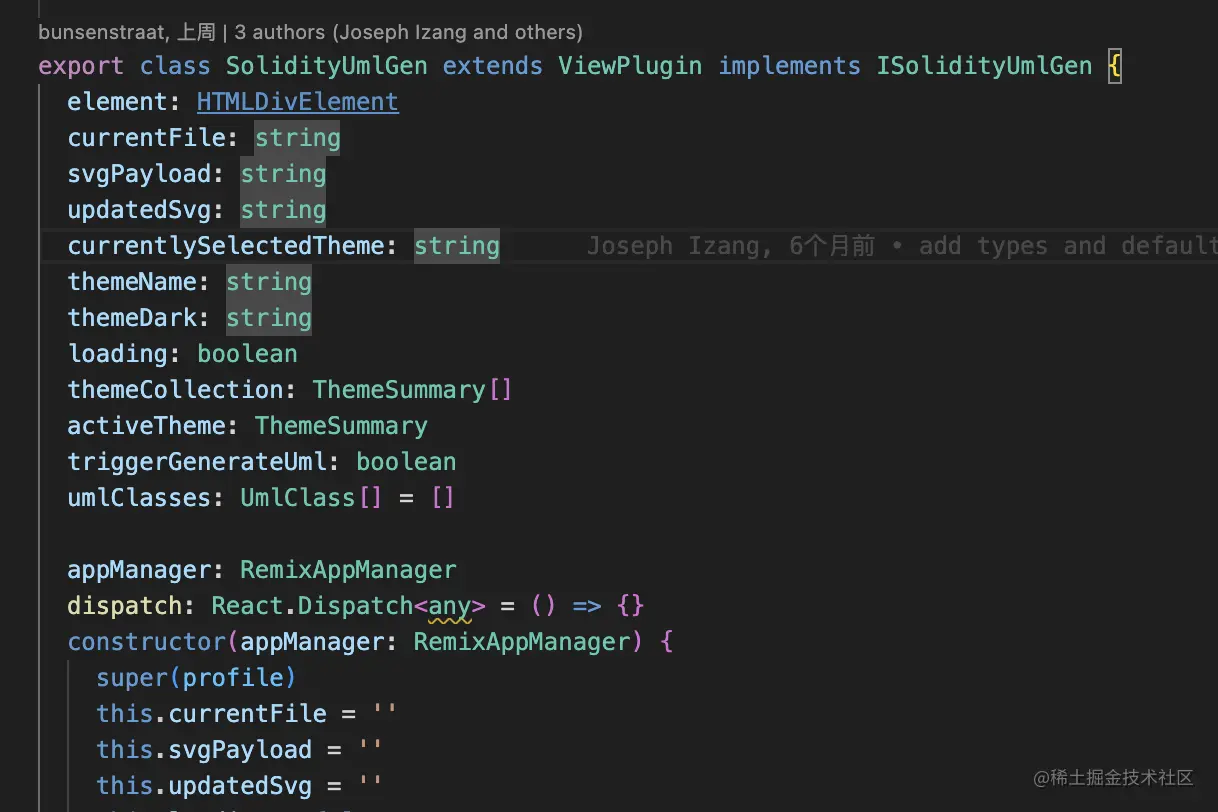This screenshot has width=1218, height=812.
Task: Click this.updatedSvg in the constructor
Action: tap(204, 786)
